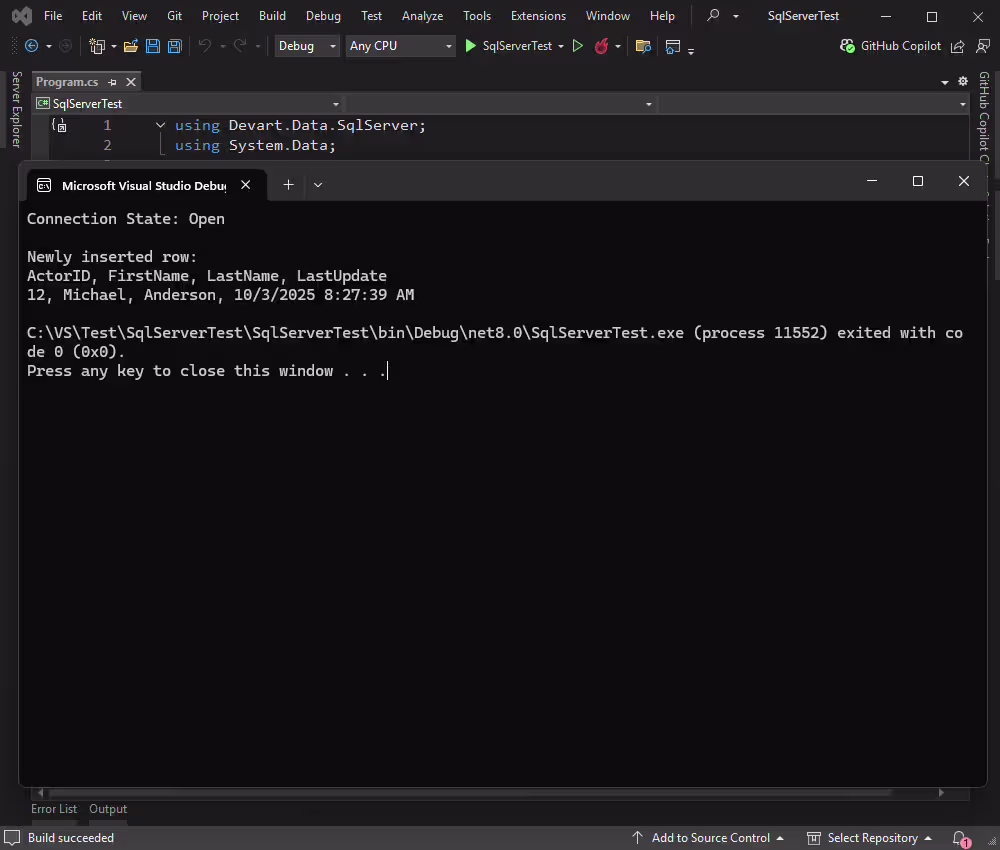Start debugging SqlServerTest with green play button
The width and height of the screenshot is (1000, 850).
pos(470,46)
